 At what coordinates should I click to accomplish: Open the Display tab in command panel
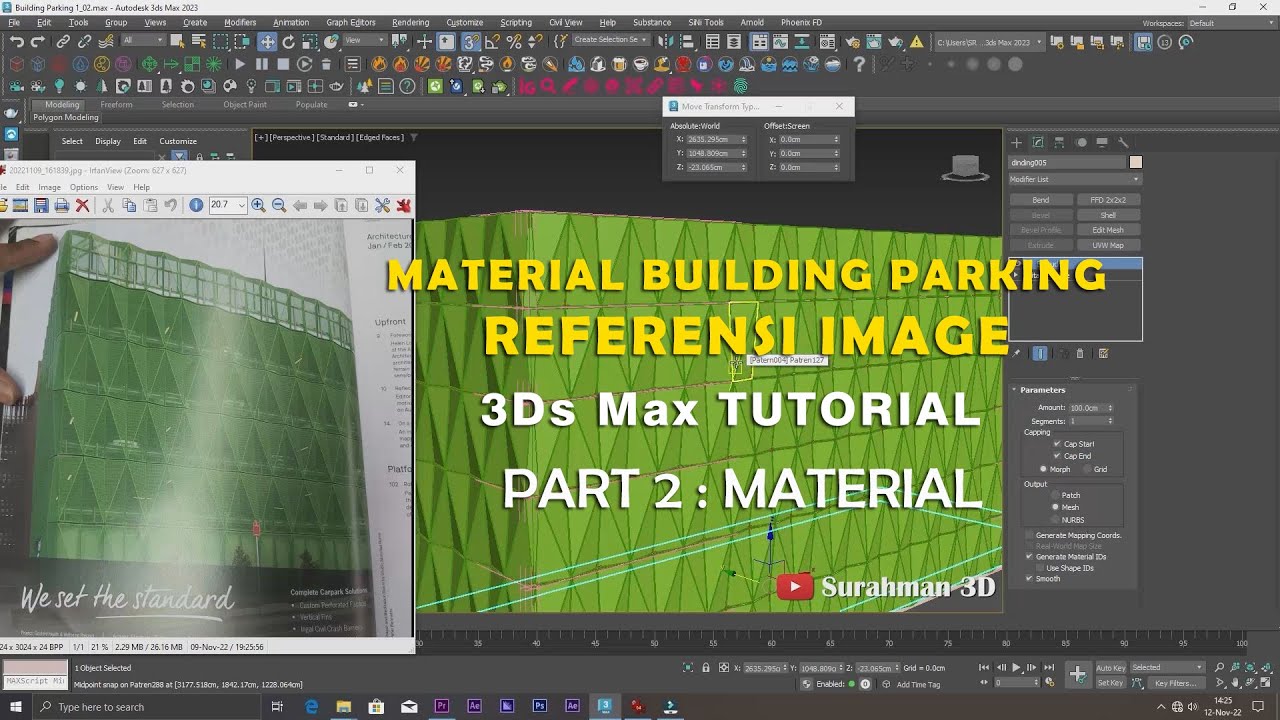coord(1102,142)
